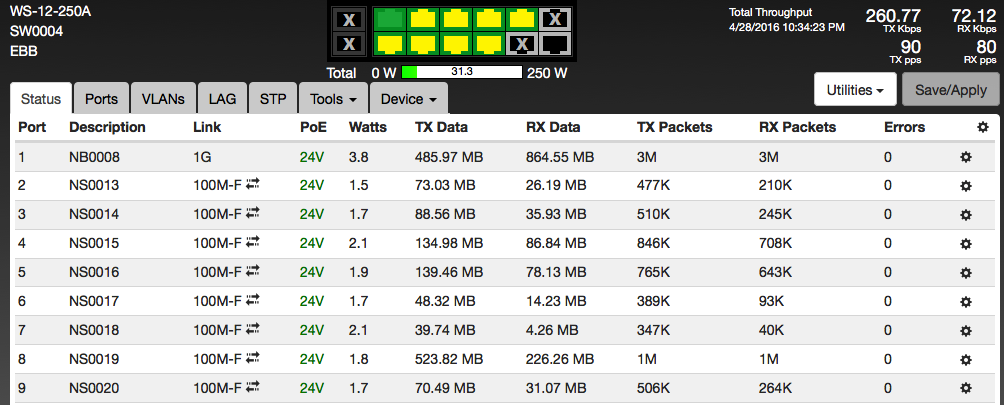Image resolution: width=1004 pixels, height=405 pixels.
Task: Click the link arrows icon for port 8
Action: (253, 359)
